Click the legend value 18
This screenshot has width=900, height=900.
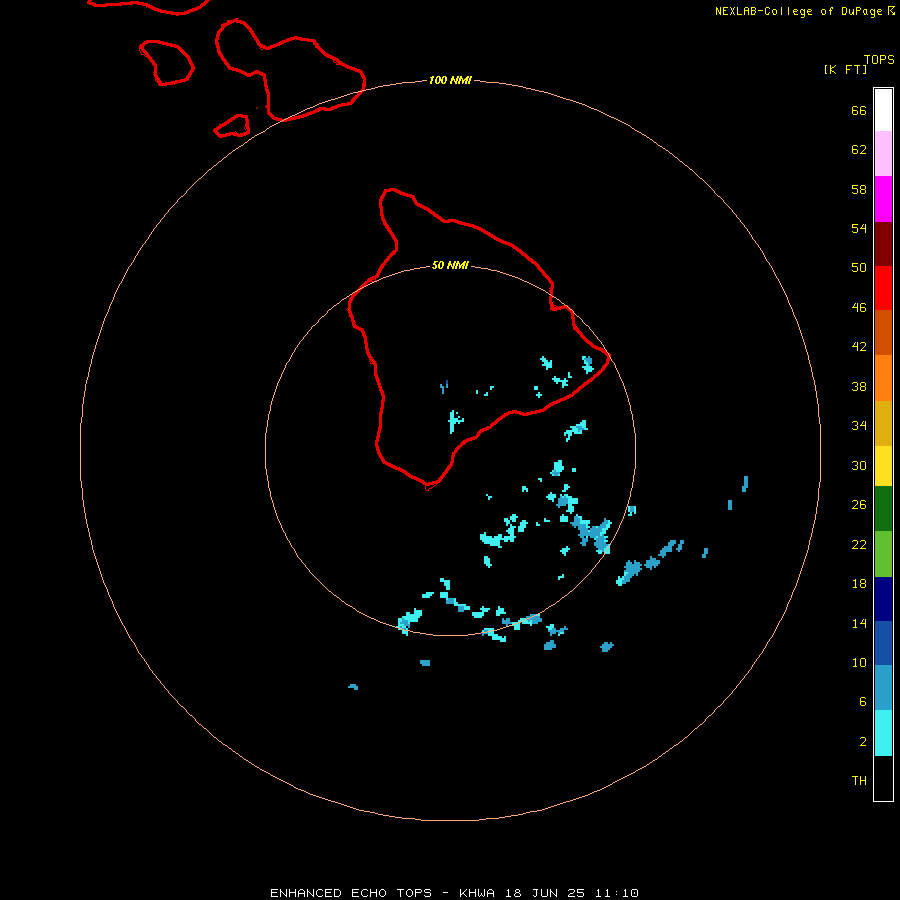point(859,584)
